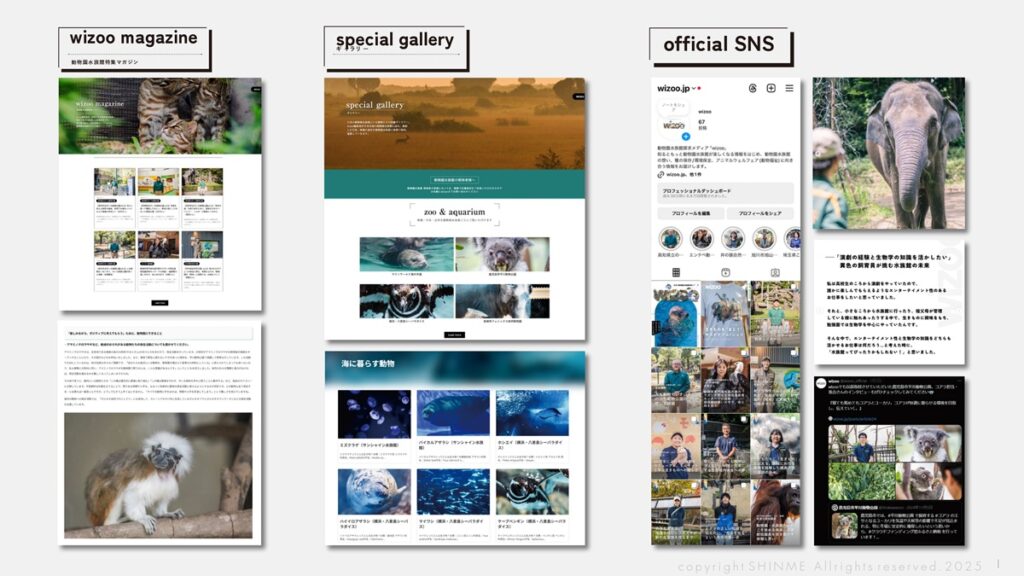Open the Threads icon in Instagram header
1024x576 pixels.
pos(751,88)
